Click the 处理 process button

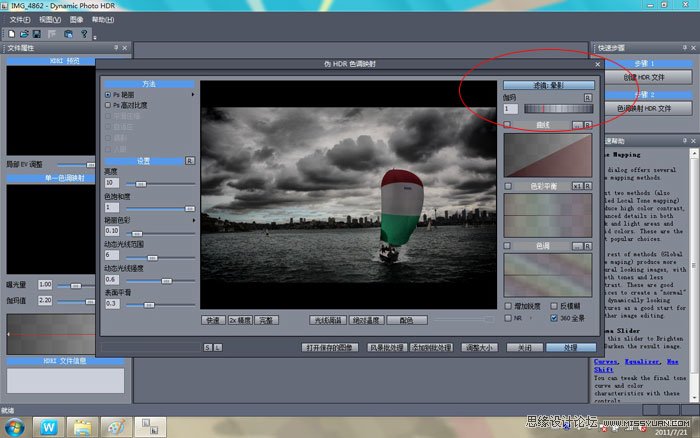[x=570, y=347]
